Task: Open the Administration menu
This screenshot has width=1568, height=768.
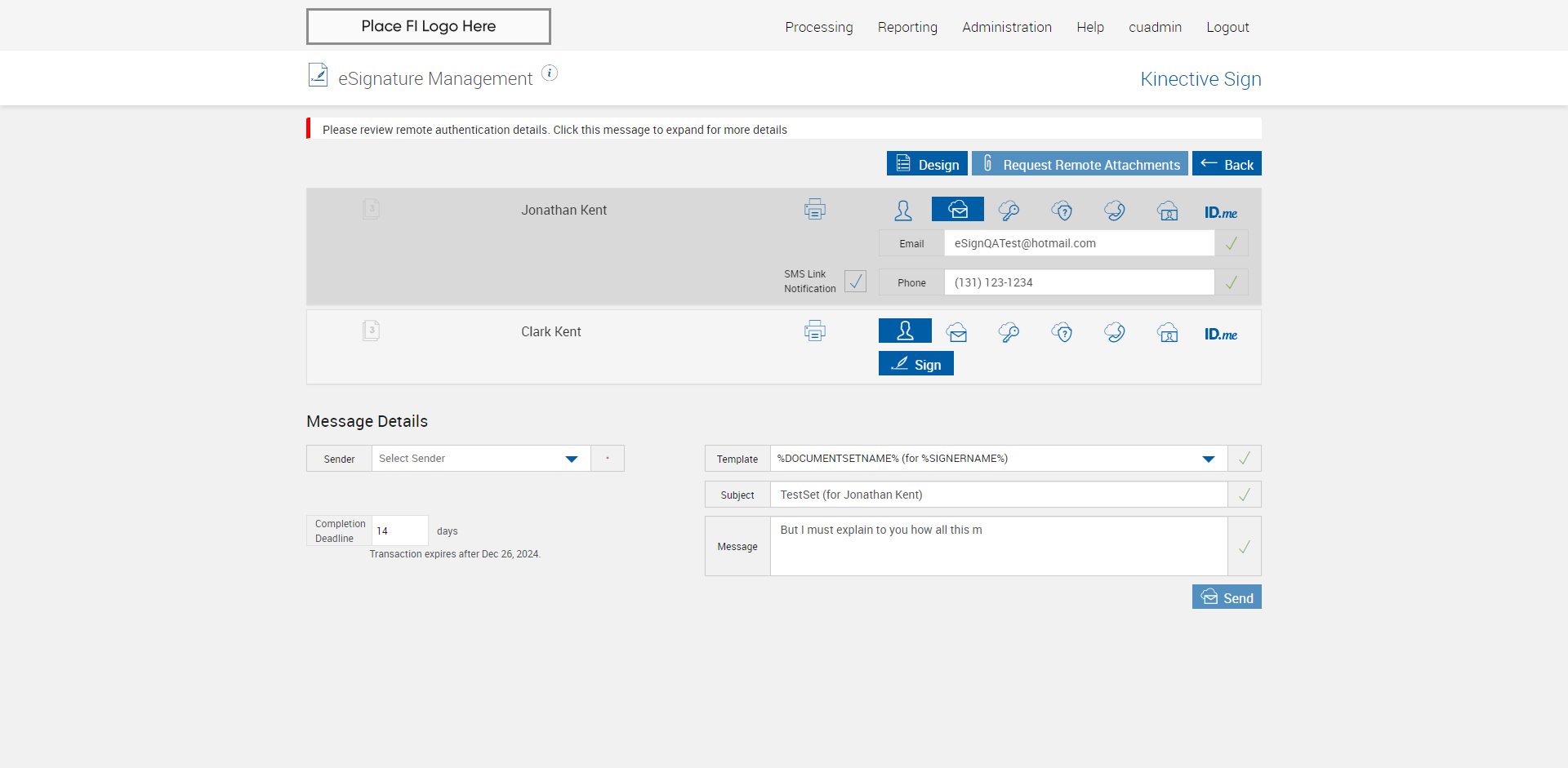Action: 1006,27
